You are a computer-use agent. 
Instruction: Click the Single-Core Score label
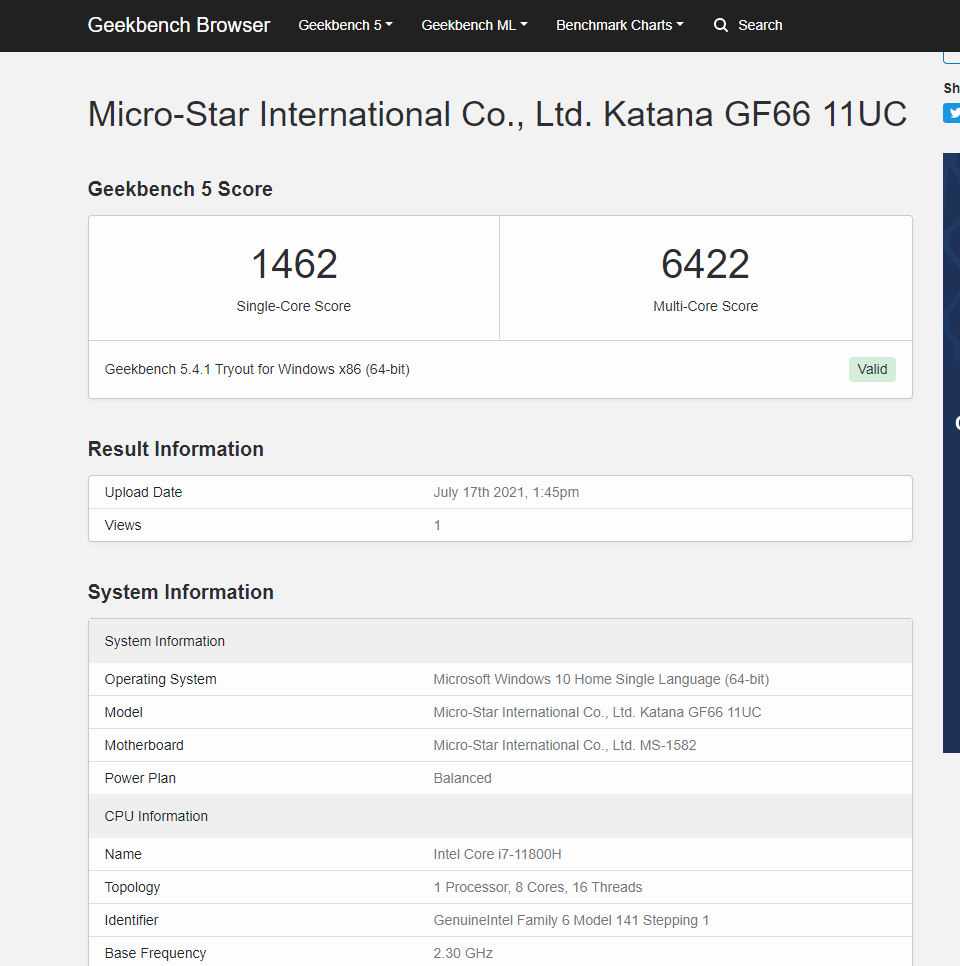point(293,306)
